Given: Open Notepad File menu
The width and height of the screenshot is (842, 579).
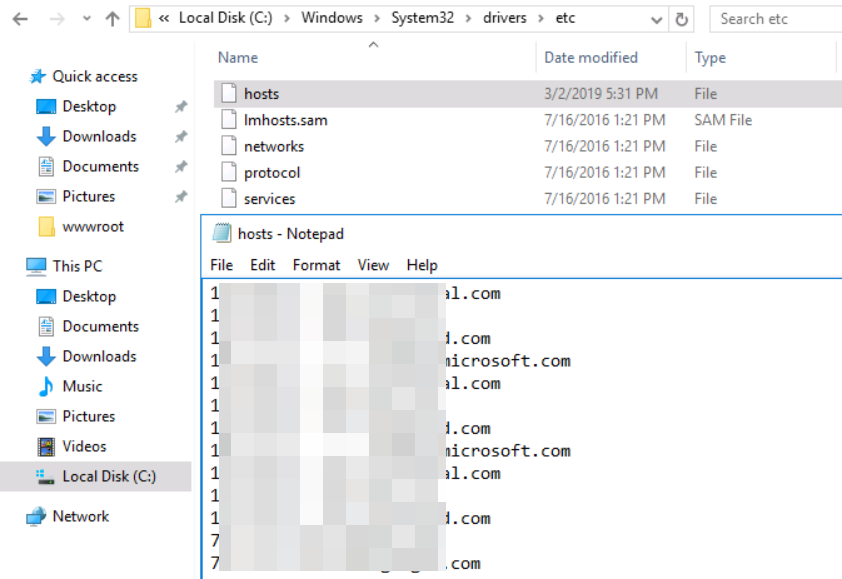Looking at the screenshot, I should [x=221, y=265].
